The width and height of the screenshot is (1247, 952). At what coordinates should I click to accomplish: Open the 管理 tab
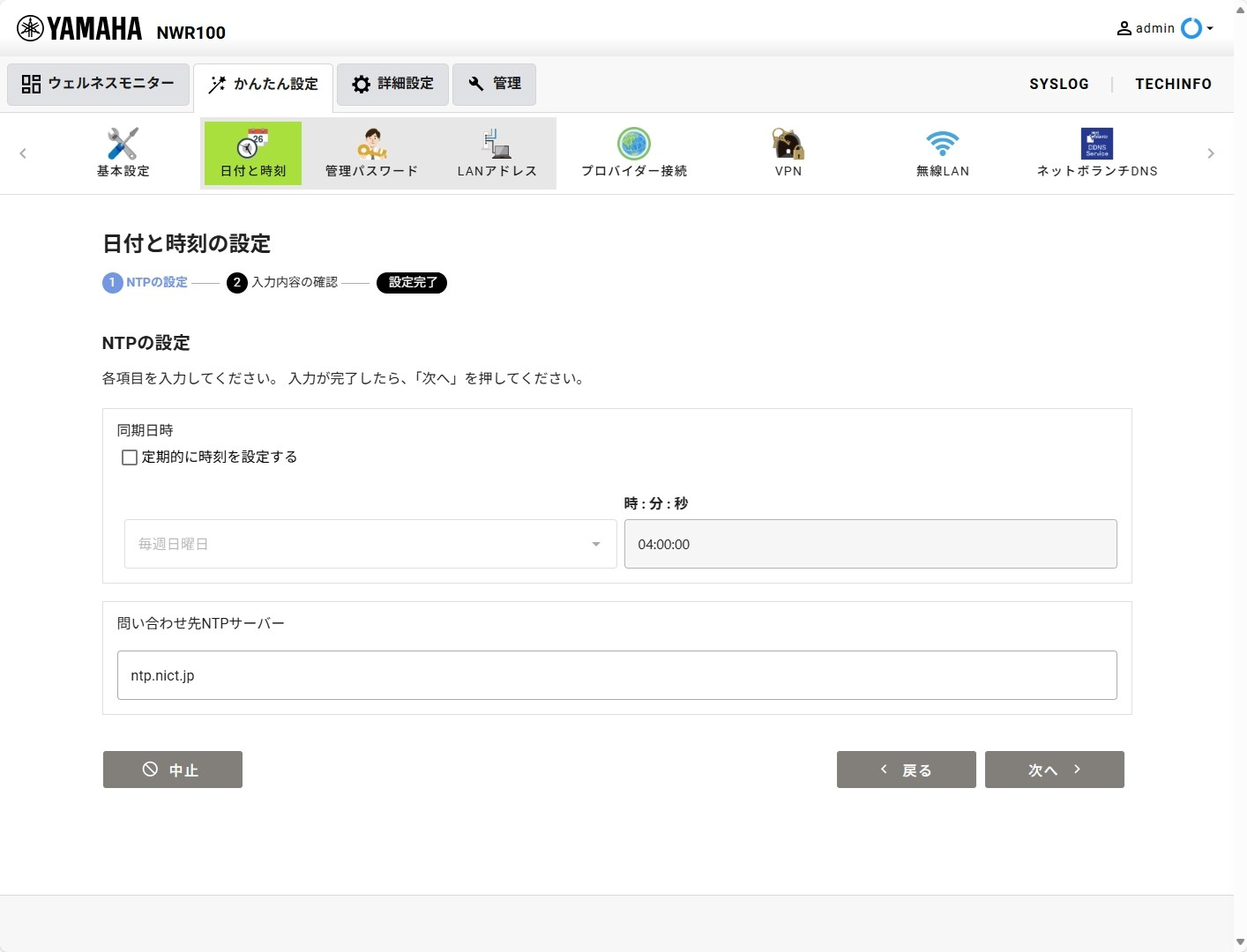494,84
